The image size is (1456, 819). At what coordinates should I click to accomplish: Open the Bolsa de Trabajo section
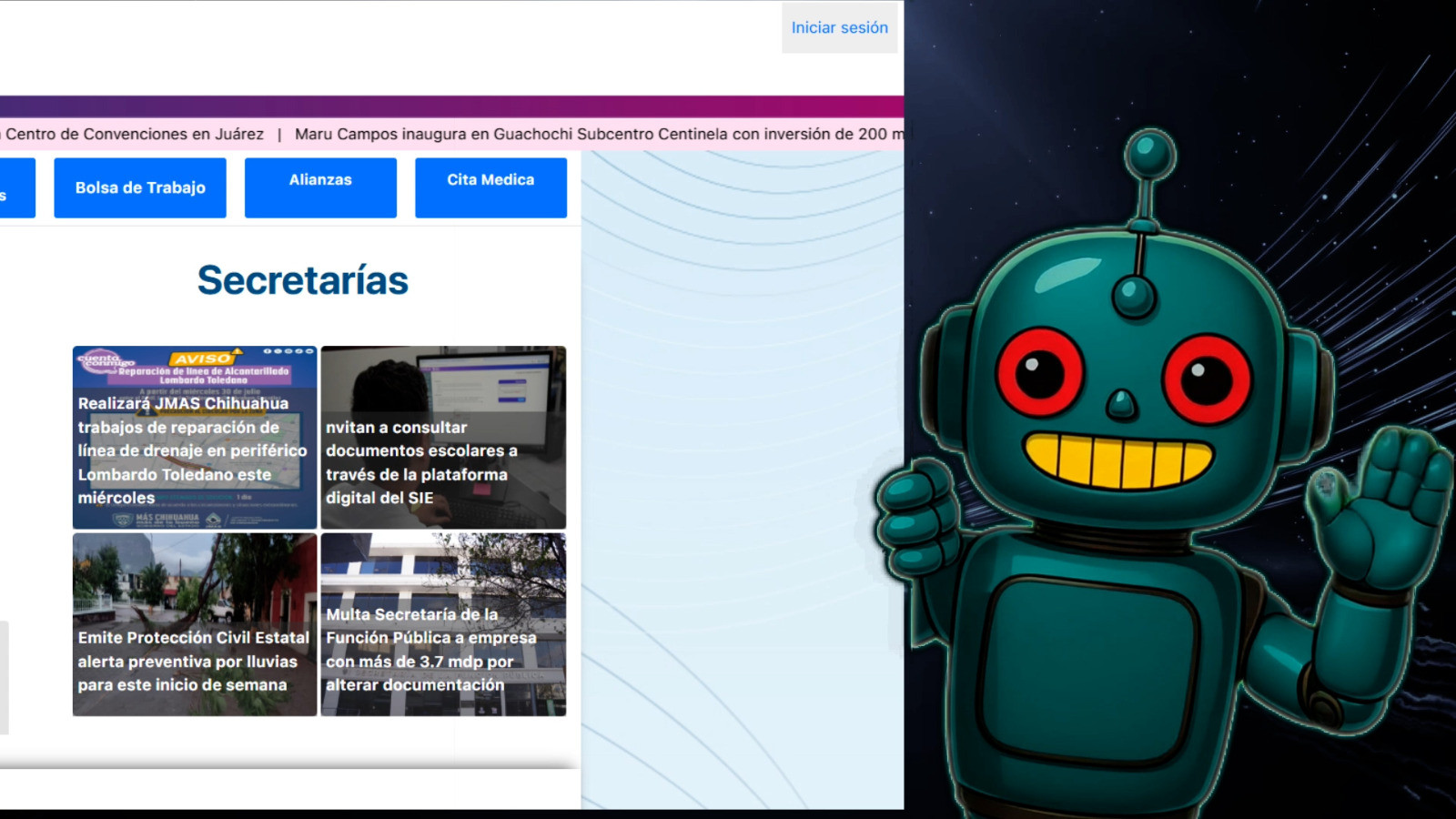(x=140, y=187)
